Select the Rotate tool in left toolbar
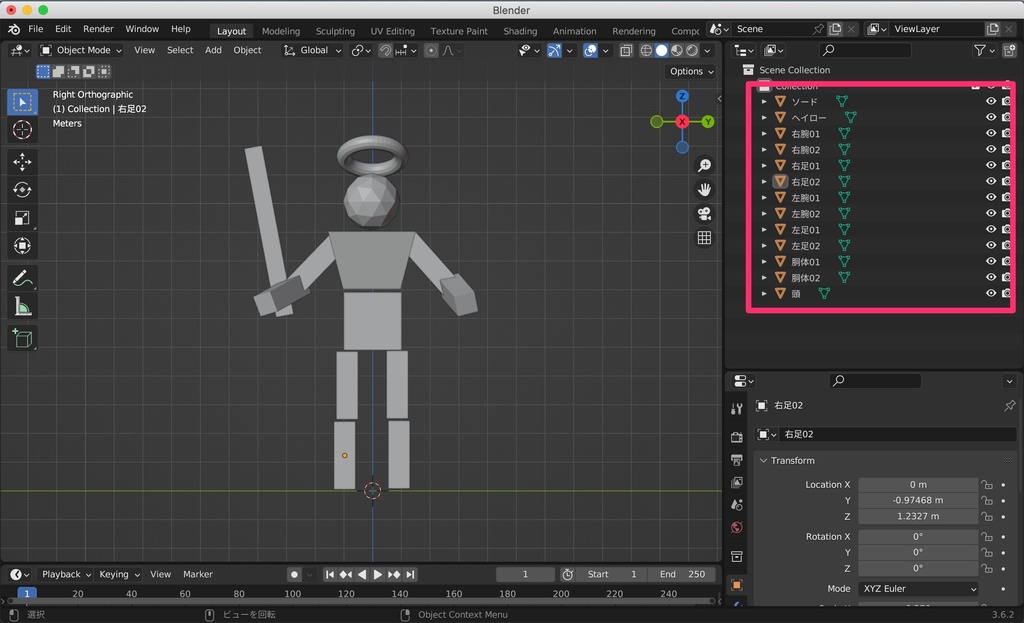The image size is (1024, 623). pos(22,190)
